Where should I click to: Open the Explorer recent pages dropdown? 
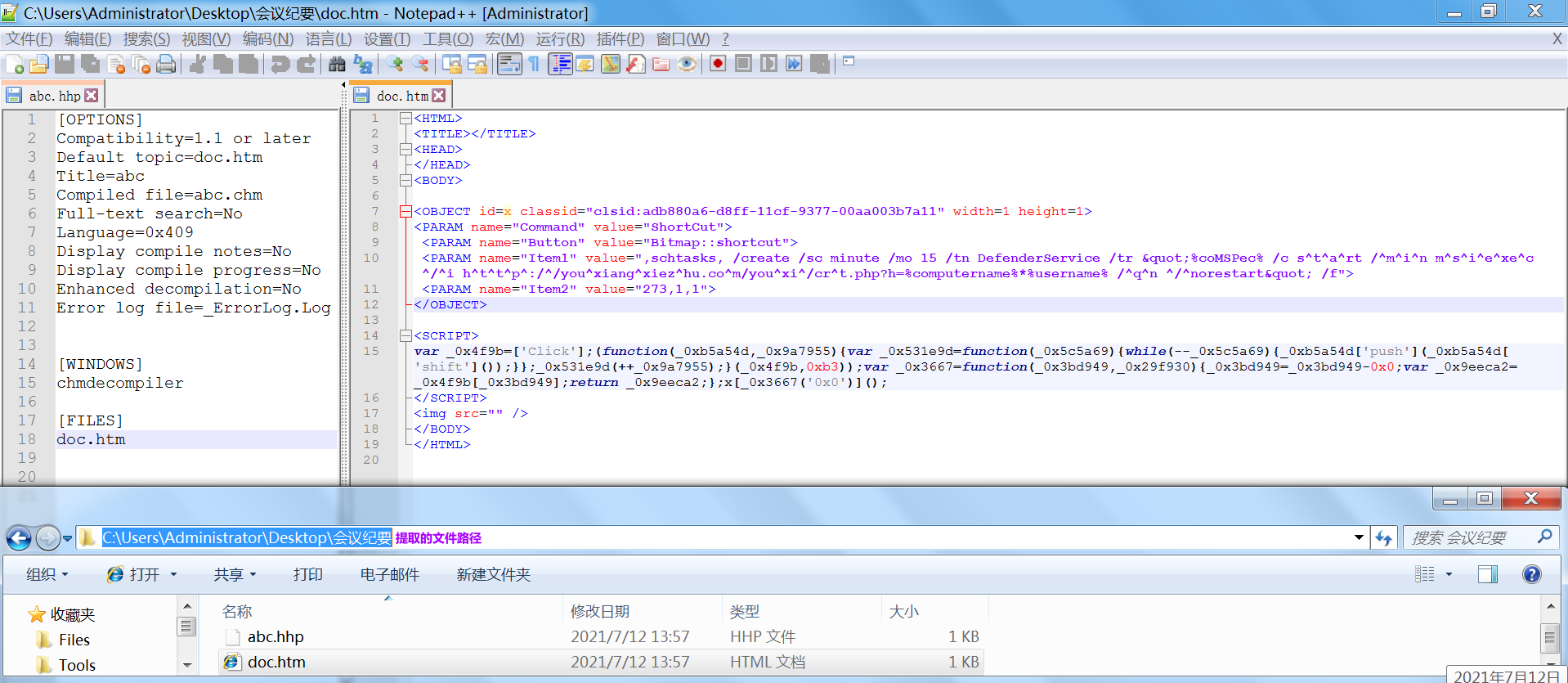pyautogui.click(x=67, y=538)
